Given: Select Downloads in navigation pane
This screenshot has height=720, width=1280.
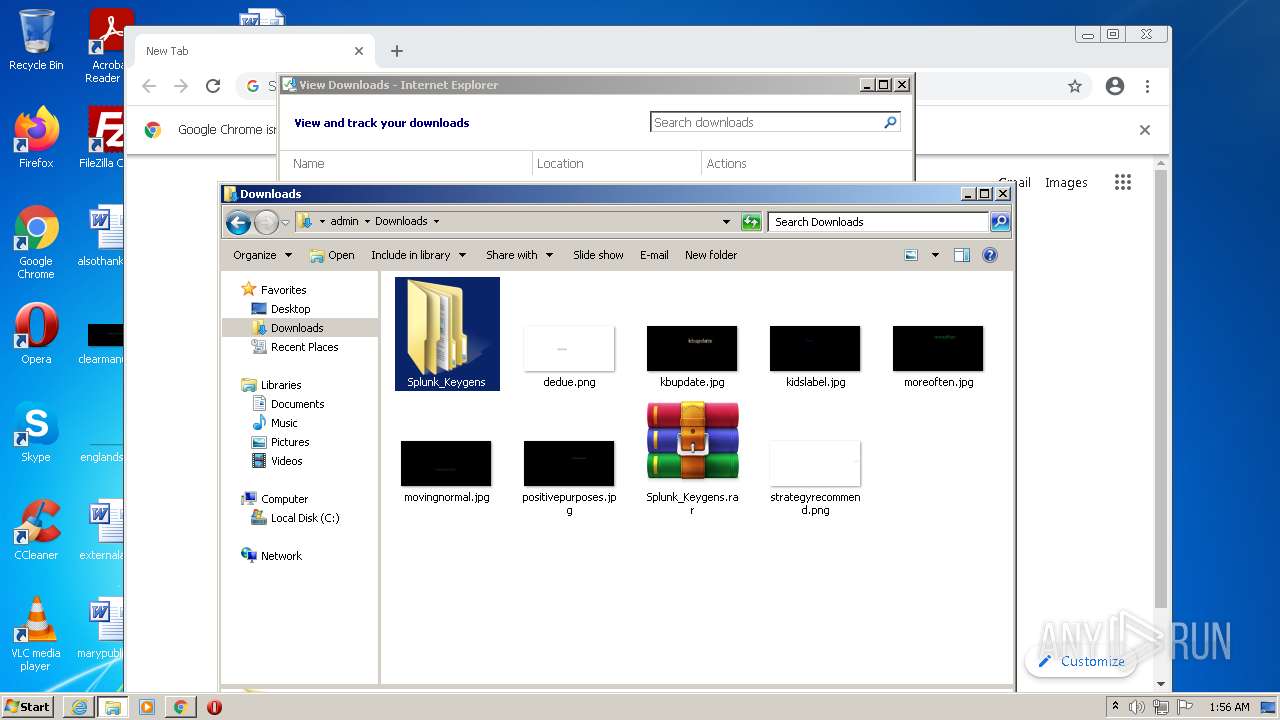Looking at the screenshot, I should click(297, 328).
